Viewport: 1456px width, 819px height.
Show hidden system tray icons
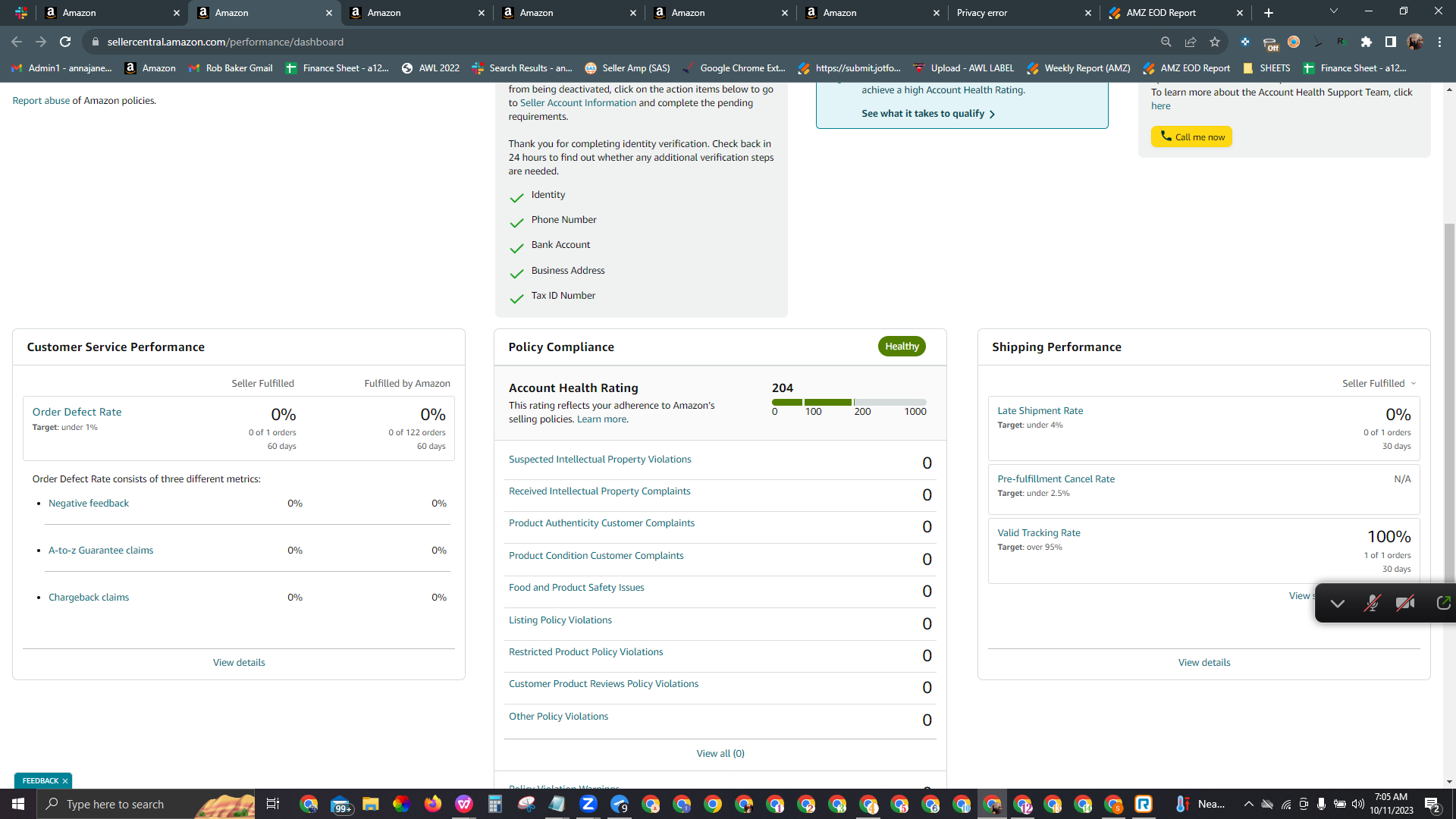(1248, 804)
